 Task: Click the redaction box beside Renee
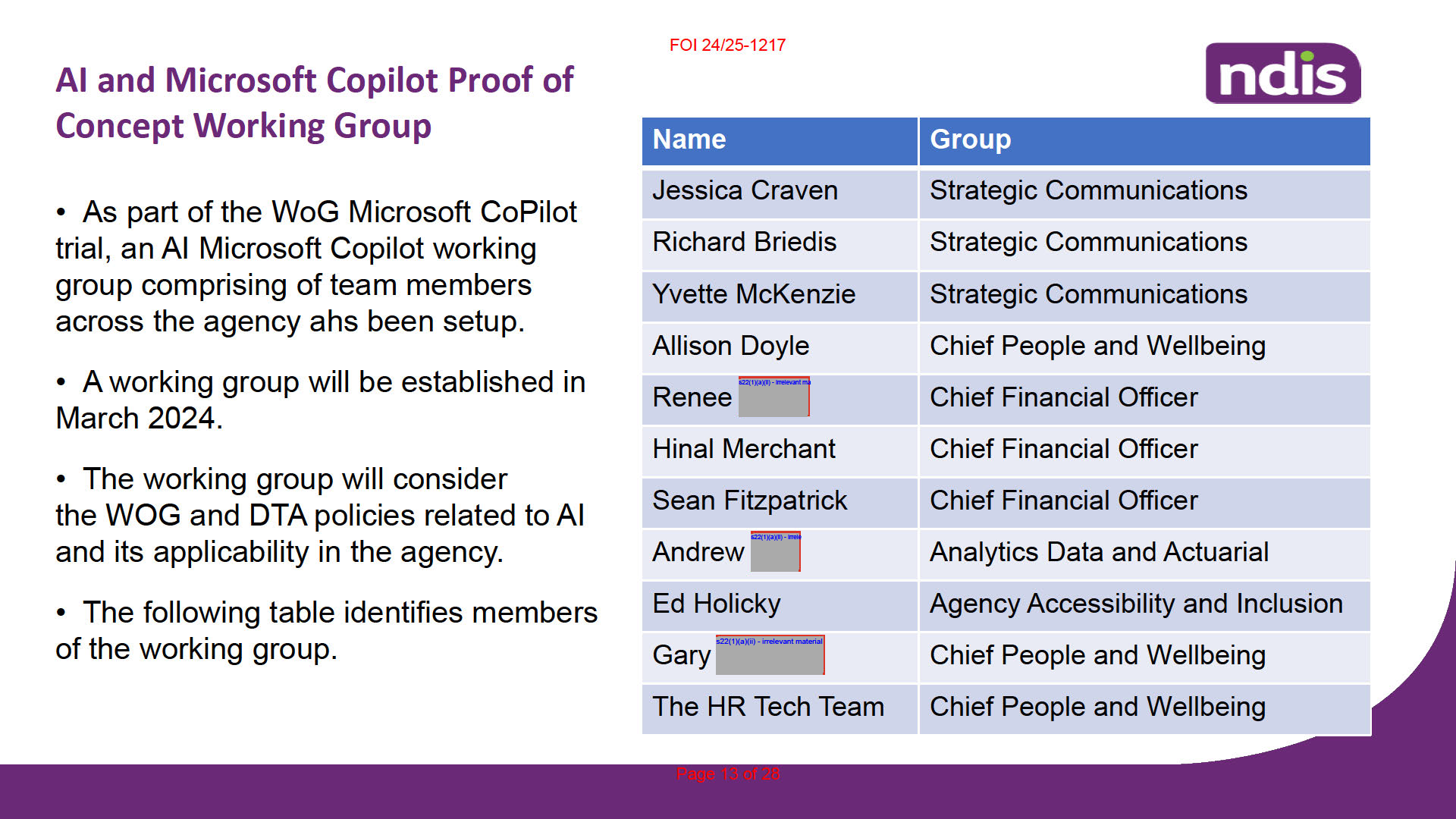point(773,397)
